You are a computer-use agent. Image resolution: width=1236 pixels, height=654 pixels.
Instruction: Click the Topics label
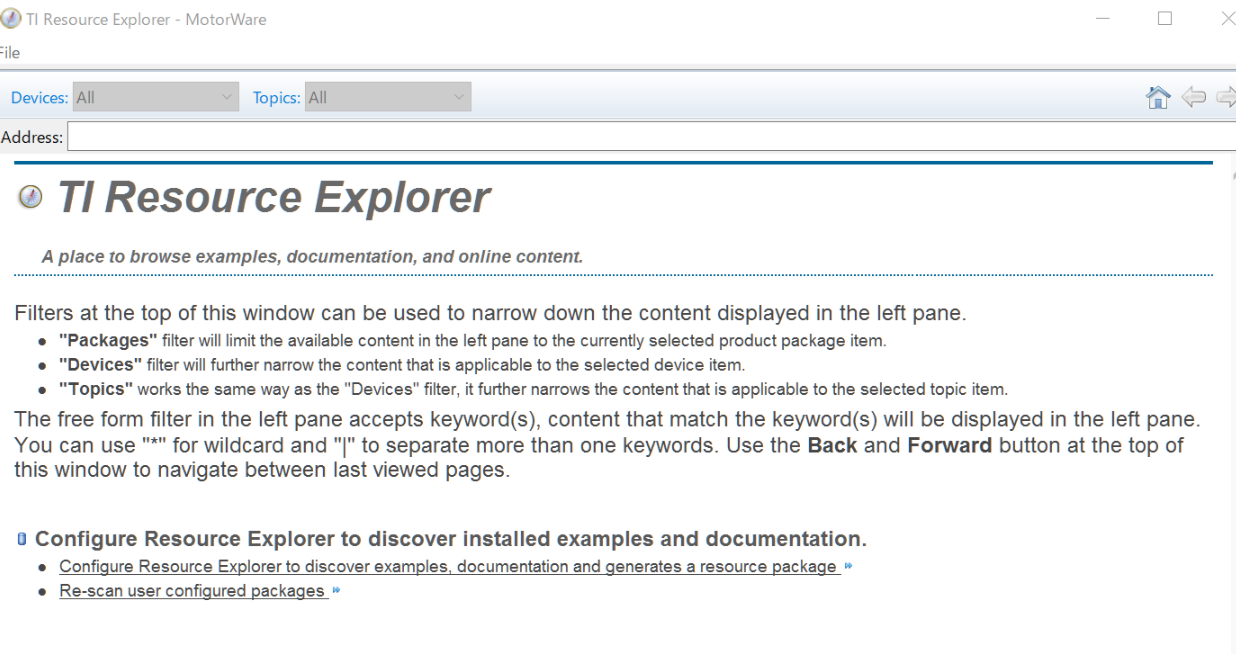pos(276,97)
